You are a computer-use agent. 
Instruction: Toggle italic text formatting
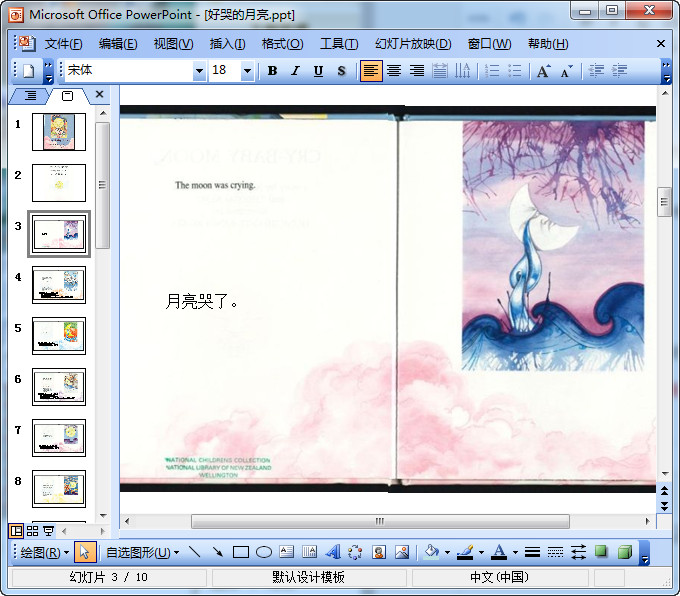[295, 71]
